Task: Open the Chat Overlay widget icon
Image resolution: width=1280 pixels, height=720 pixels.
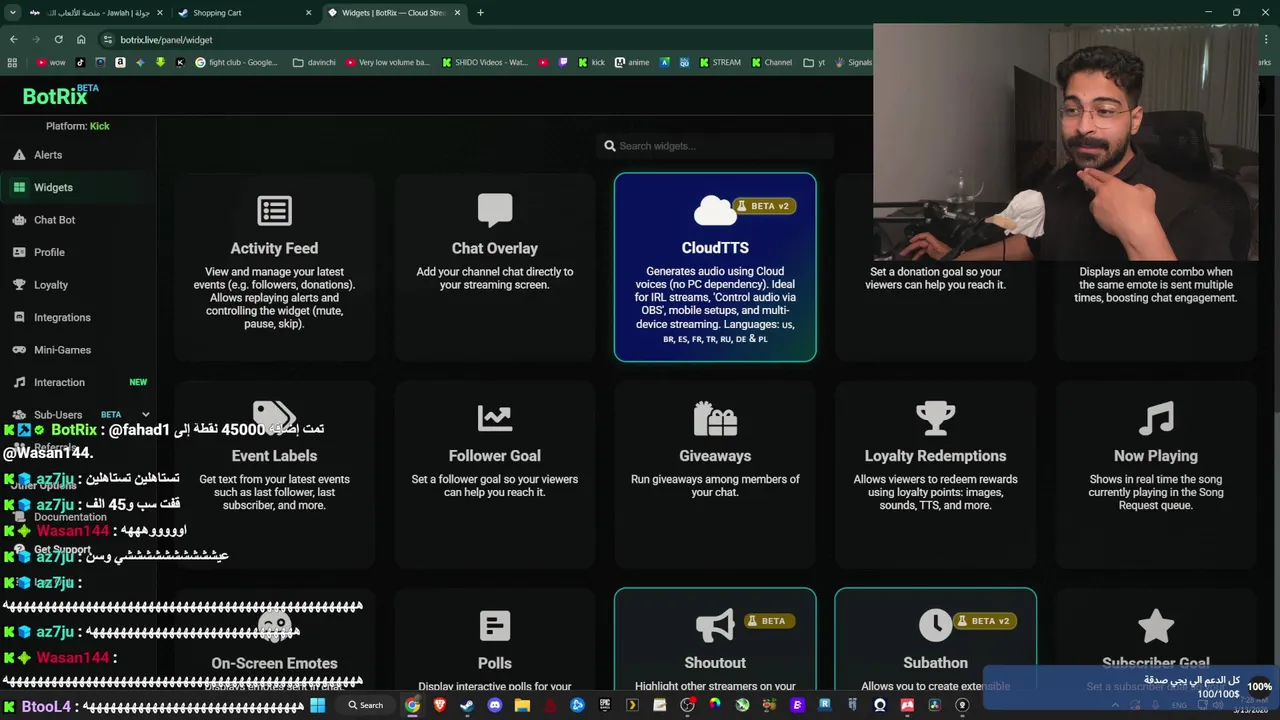Action: (495, 210)
